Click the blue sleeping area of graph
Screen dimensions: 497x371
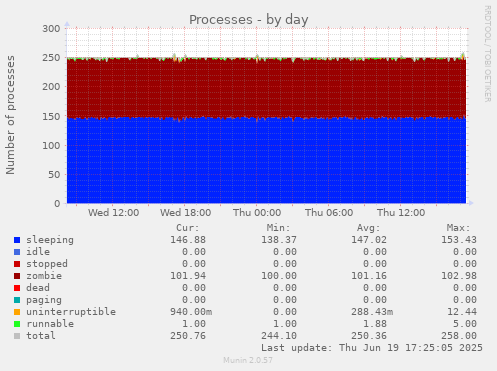pos(266,161)
